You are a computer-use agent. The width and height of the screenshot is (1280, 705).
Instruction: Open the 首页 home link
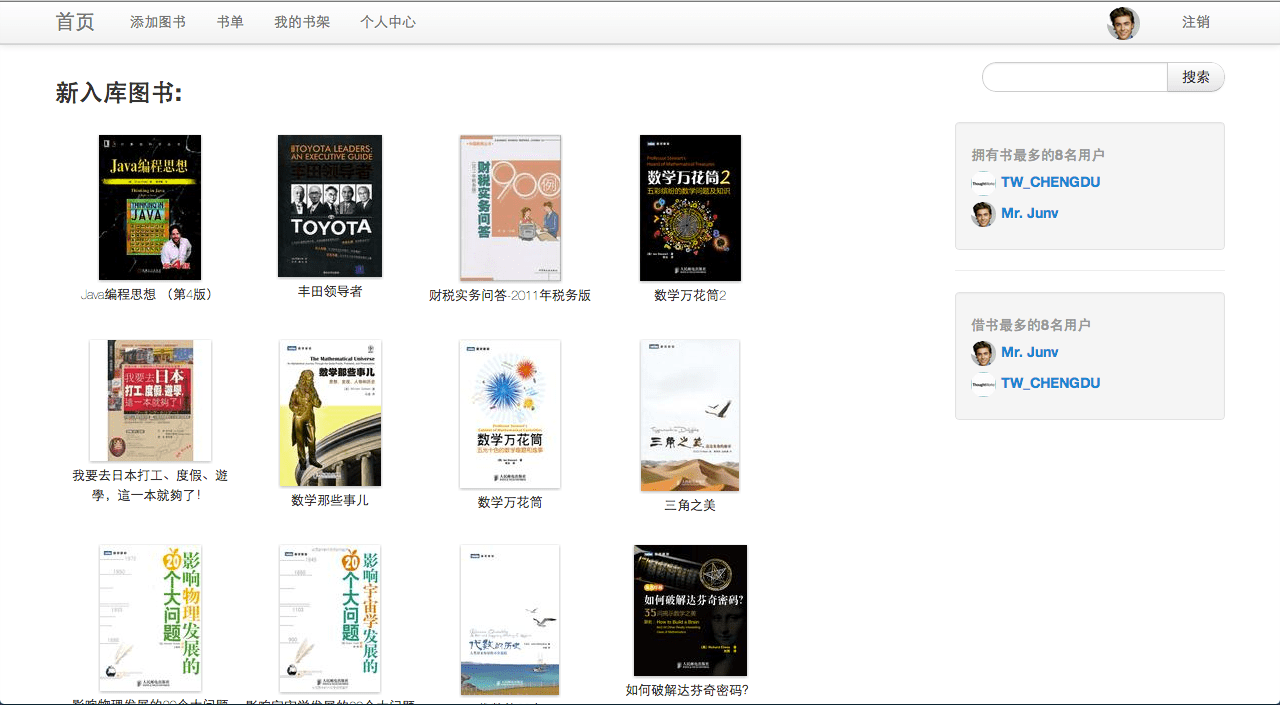(75, 22)
